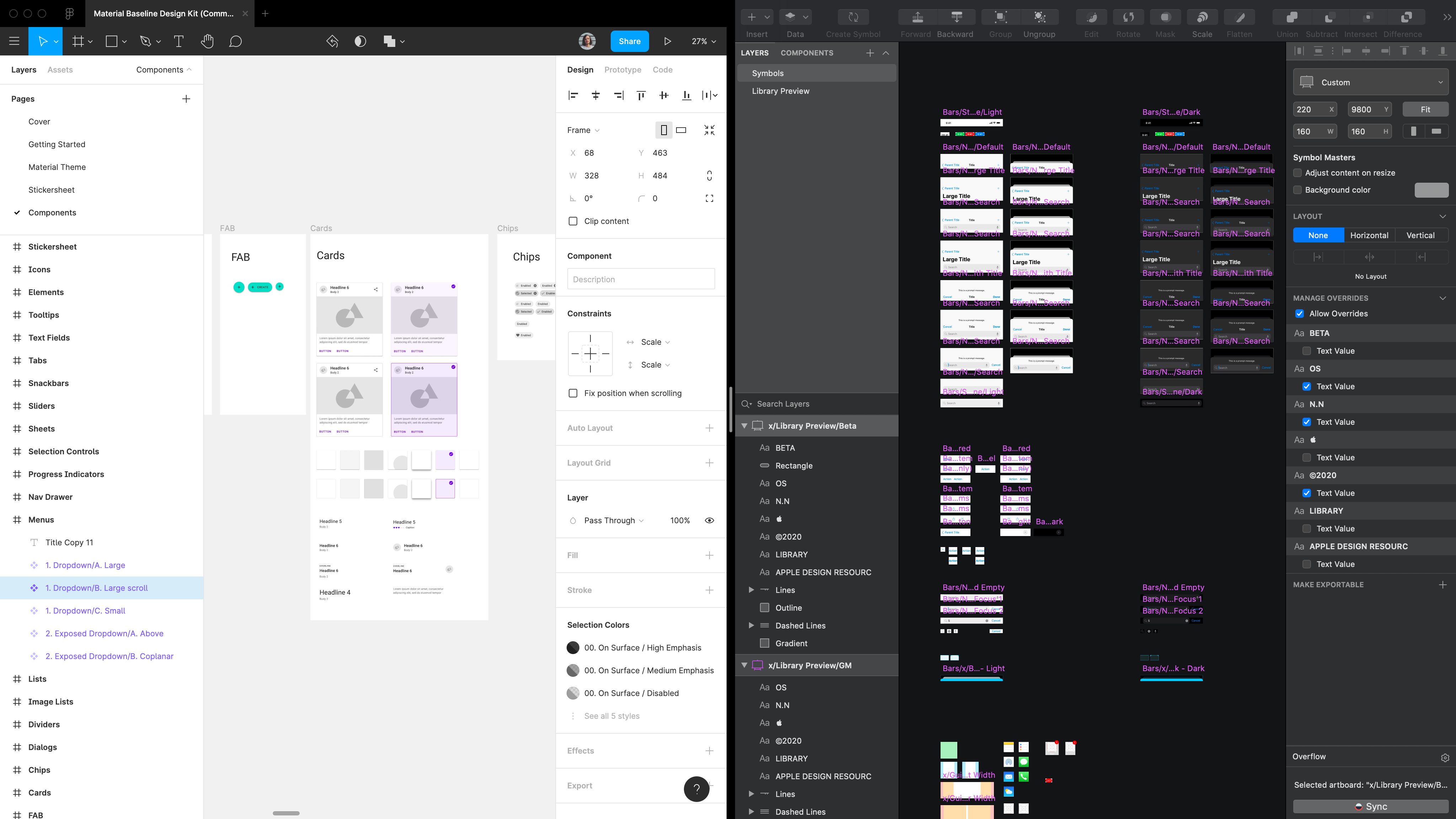This screenshot has width=1456, height=819.
Task: Enable Clip content checkbox in Figma
Action: 573,221
